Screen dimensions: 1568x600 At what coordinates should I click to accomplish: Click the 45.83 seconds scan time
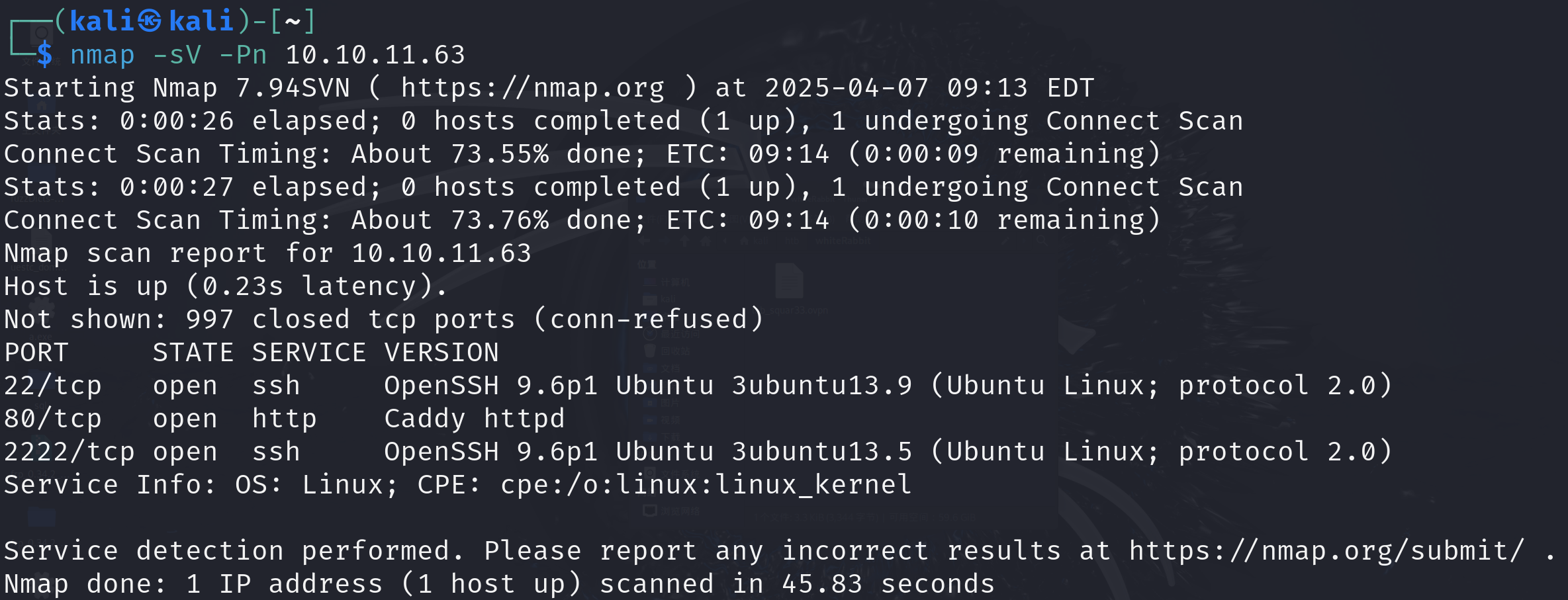(x=888, y=584)
